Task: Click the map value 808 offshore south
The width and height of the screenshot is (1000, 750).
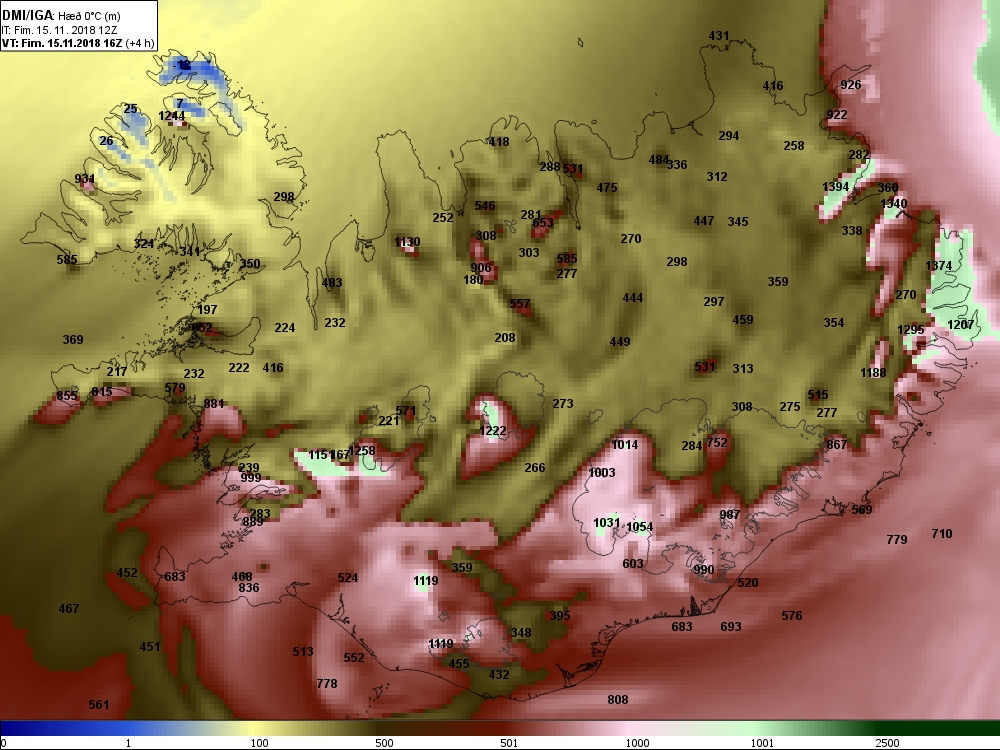Action: coord(617,700)
